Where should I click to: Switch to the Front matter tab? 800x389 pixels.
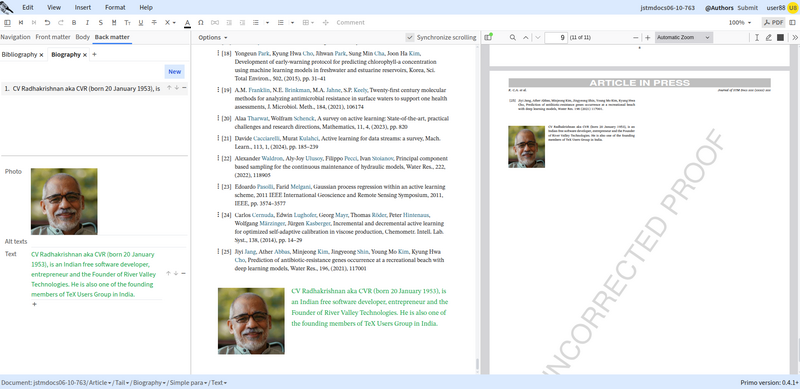tap(53, 37)
